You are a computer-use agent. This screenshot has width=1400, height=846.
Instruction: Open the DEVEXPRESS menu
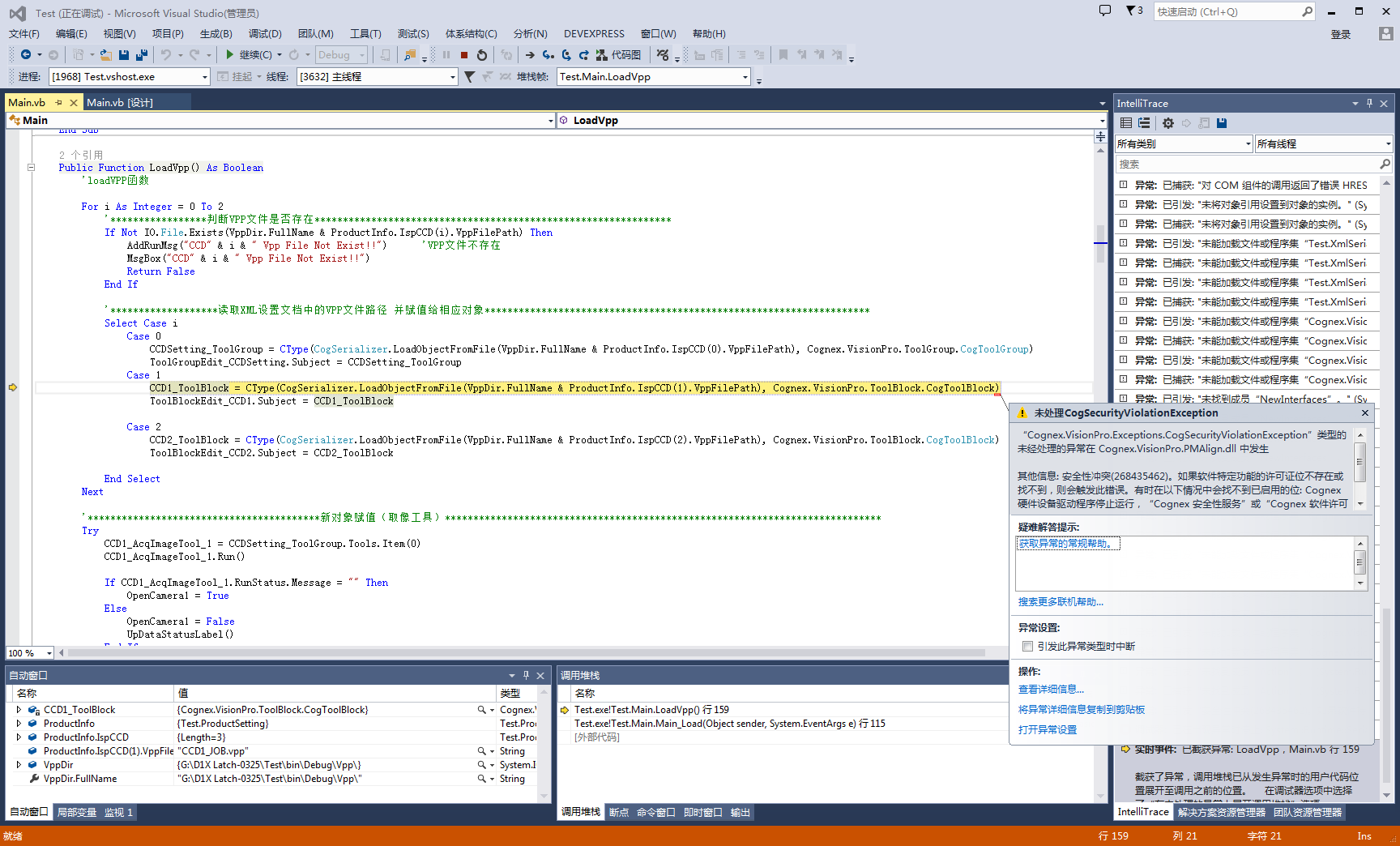[594, 33]
